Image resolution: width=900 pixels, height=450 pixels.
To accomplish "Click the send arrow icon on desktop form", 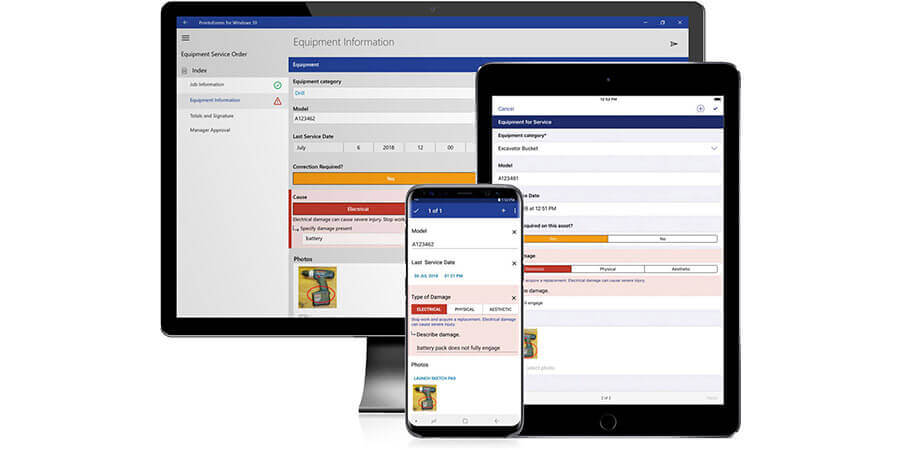I will [674, 44].
